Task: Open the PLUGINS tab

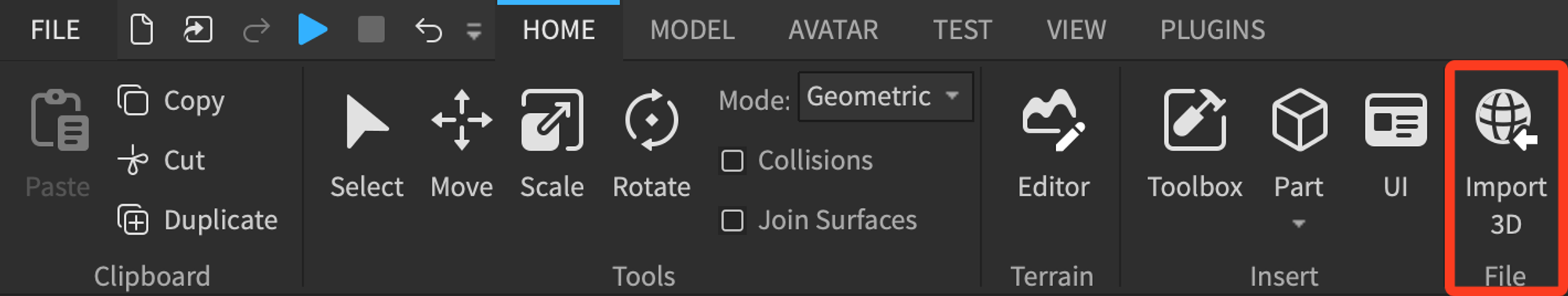Action: coord(1212,30)
